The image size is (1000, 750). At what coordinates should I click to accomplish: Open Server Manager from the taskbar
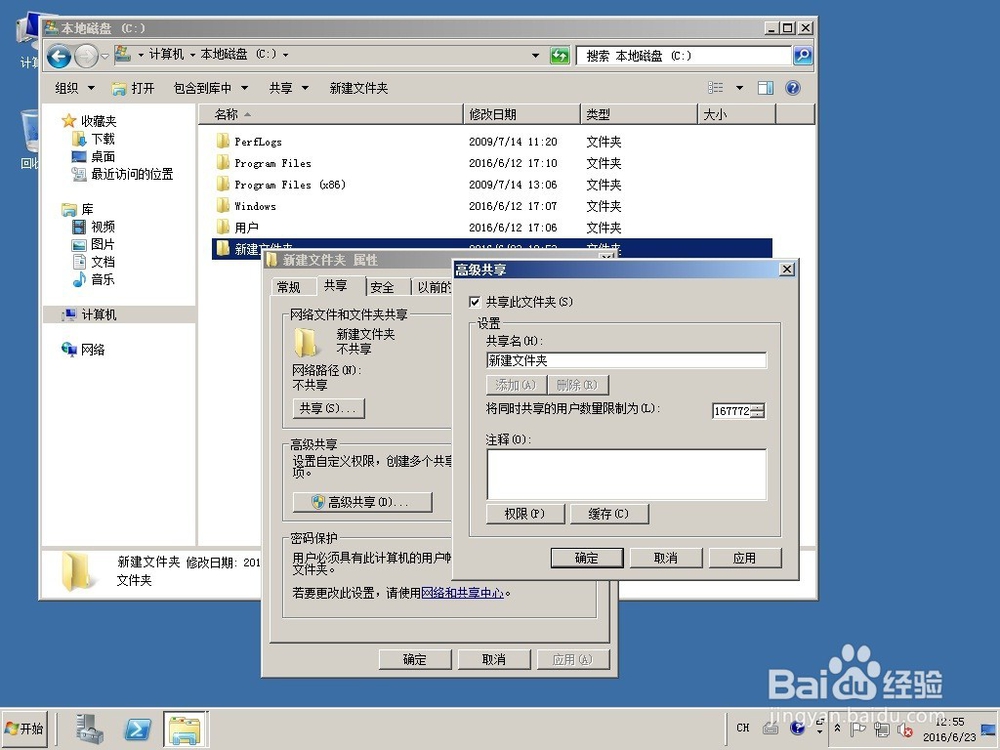coord(90,729)
